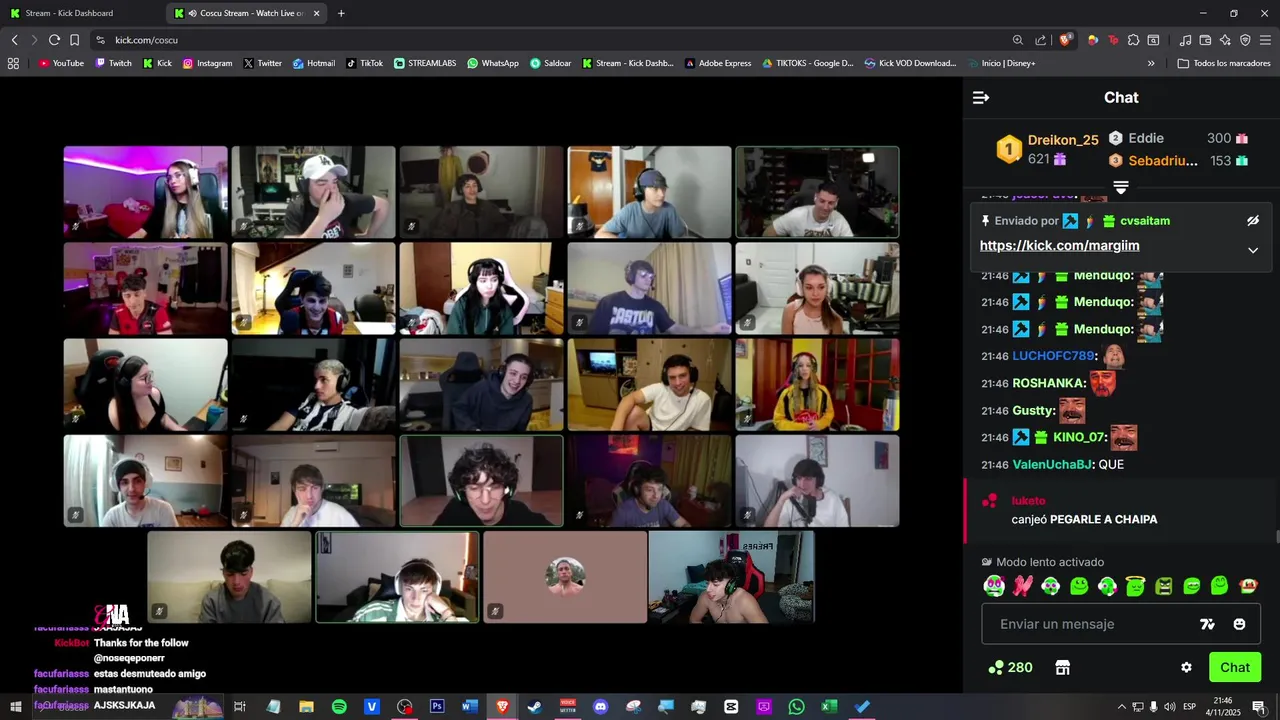Collapse the chat panel with the arrow icon
The image size is (1280, 720).
click(981, 97)
